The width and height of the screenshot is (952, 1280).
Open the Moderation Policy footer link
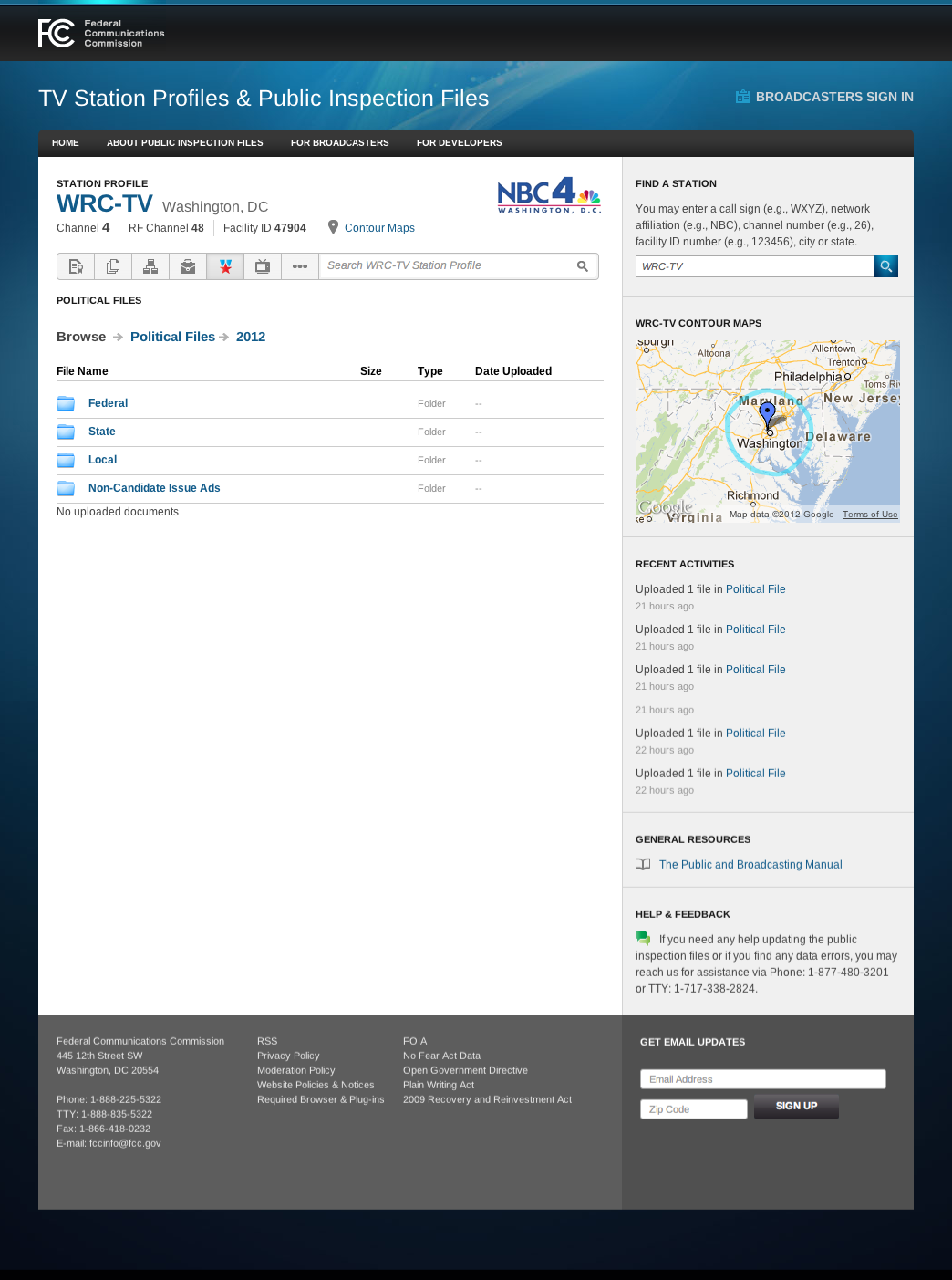296,1070
